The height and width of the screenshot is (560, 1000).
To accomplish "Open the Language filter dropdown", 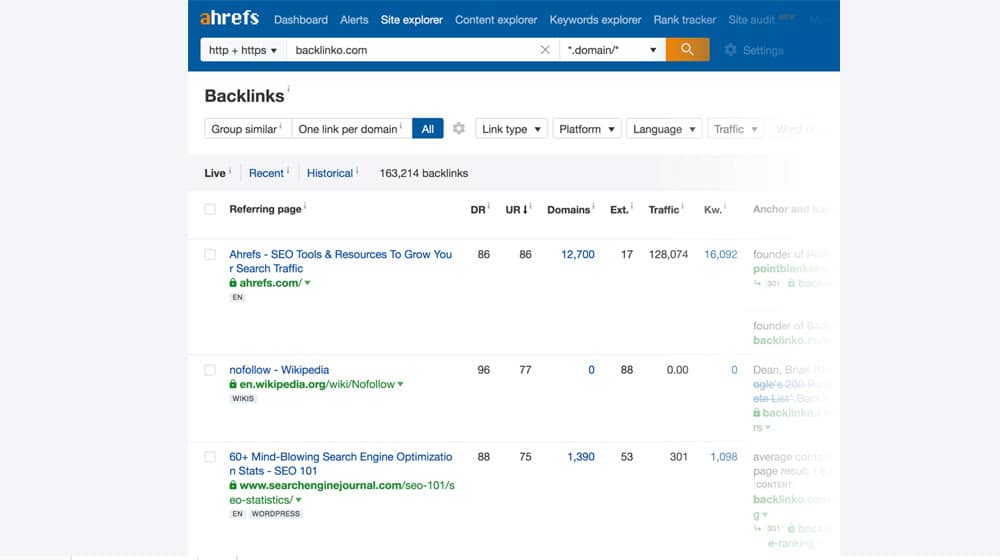I will point(664,129).
